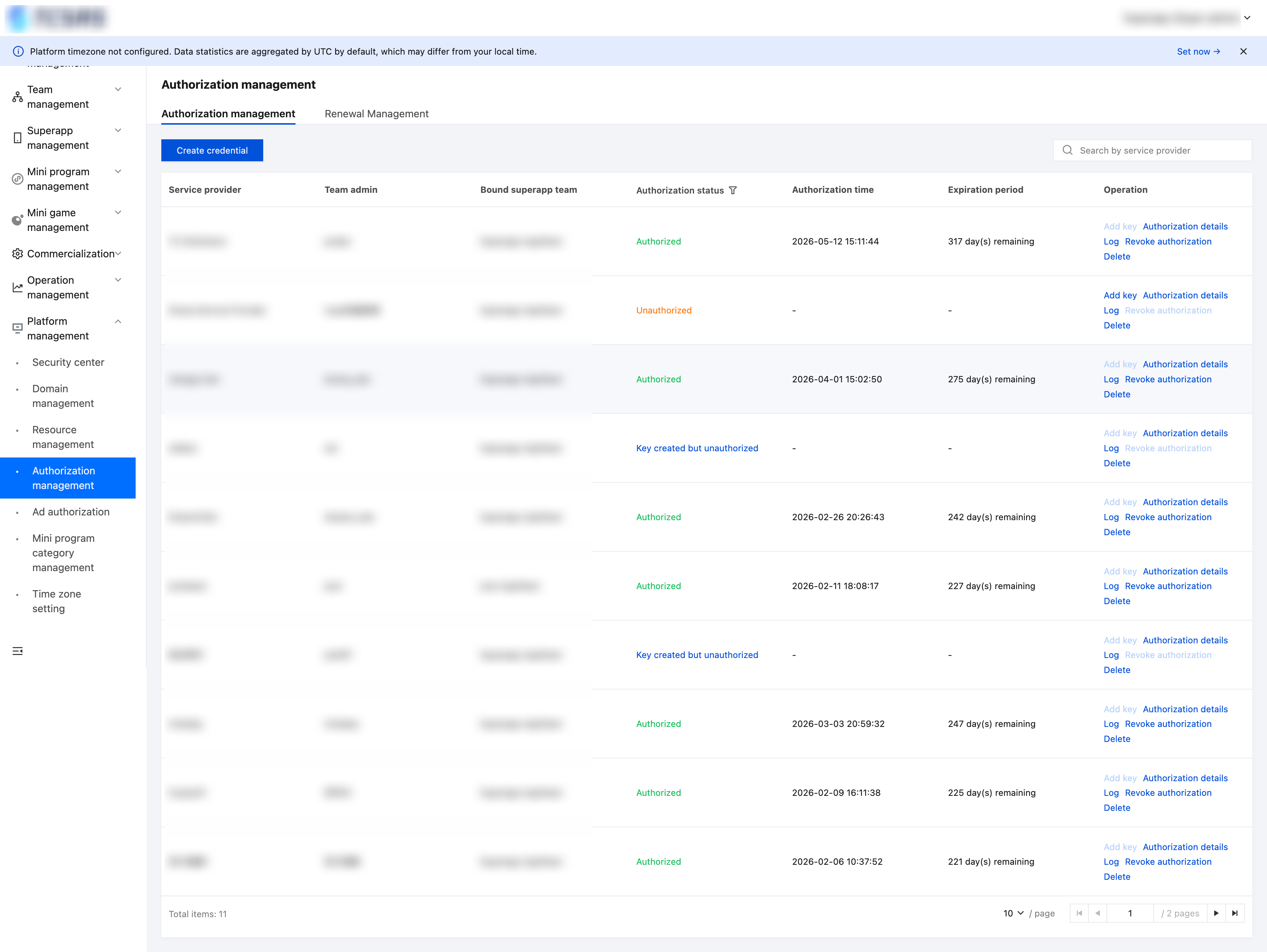Click the Mini game management icon

[x=18, y=220]
